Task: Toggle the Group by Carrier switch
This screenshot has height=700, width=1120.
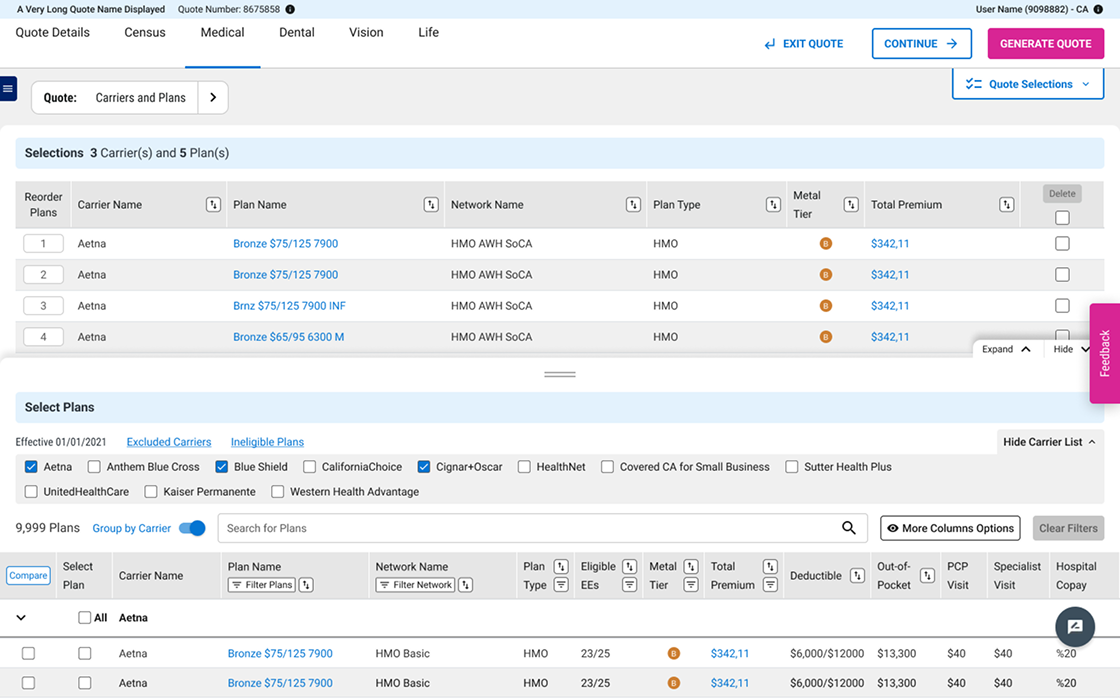Action: pos(191,528)
